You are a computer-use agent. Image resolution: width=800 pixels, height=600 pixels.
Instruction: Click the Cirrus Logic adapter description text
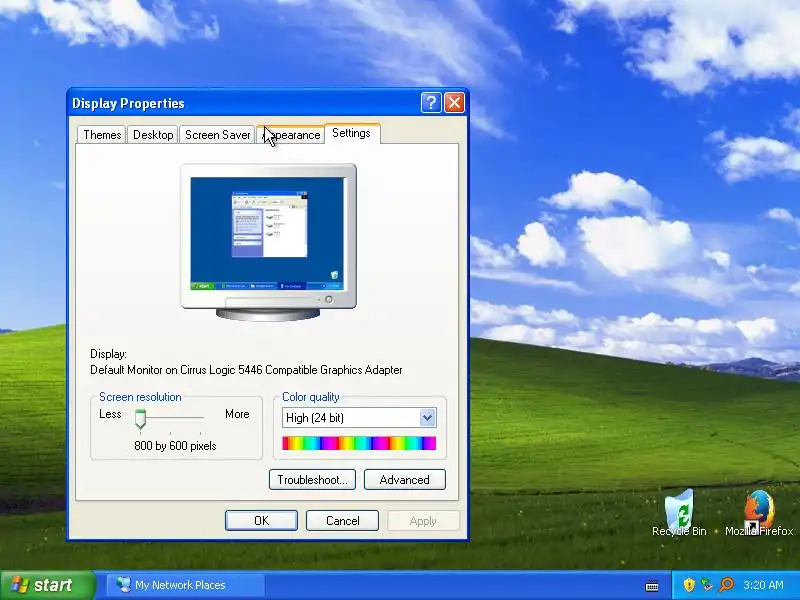click(x=246, y=370)
